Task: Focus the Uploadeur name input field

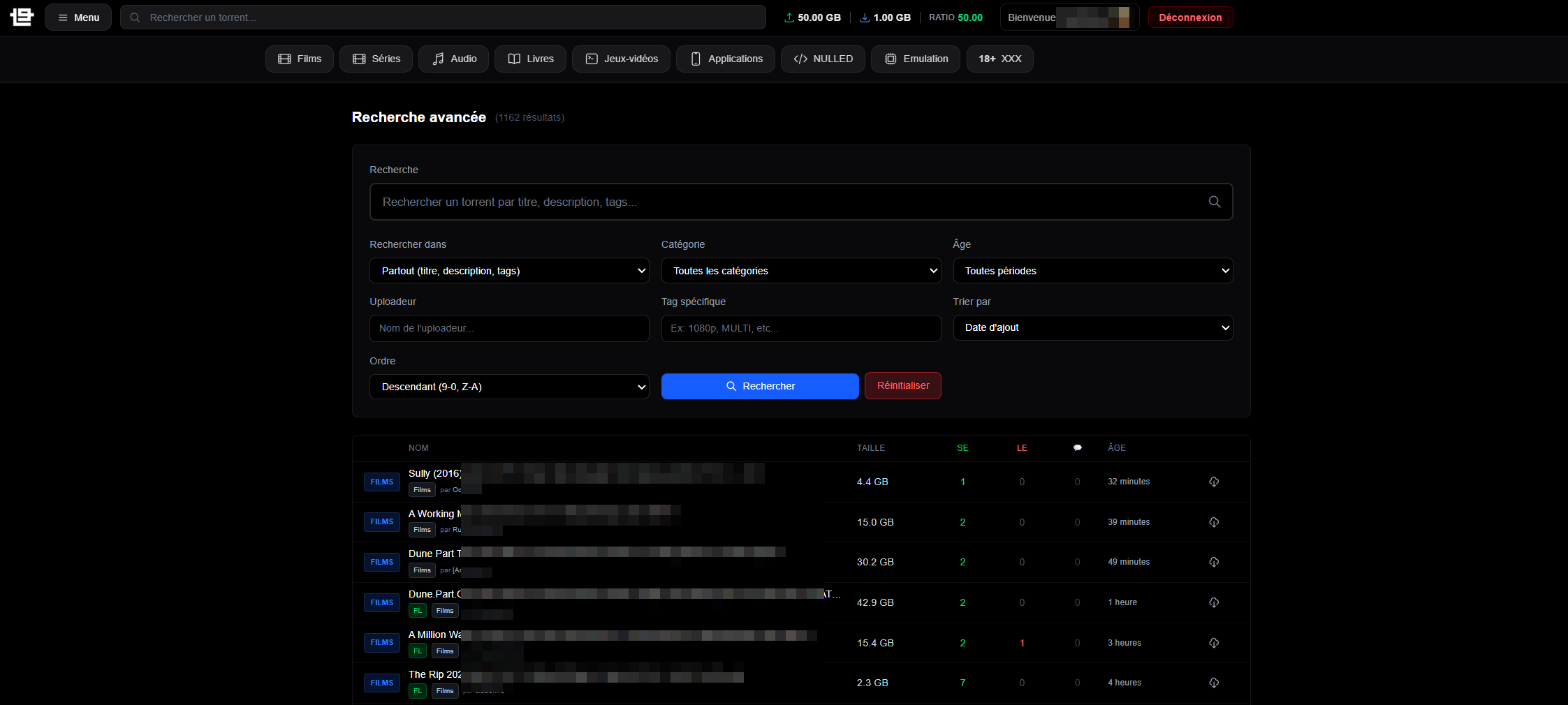Action: [508, 329]
